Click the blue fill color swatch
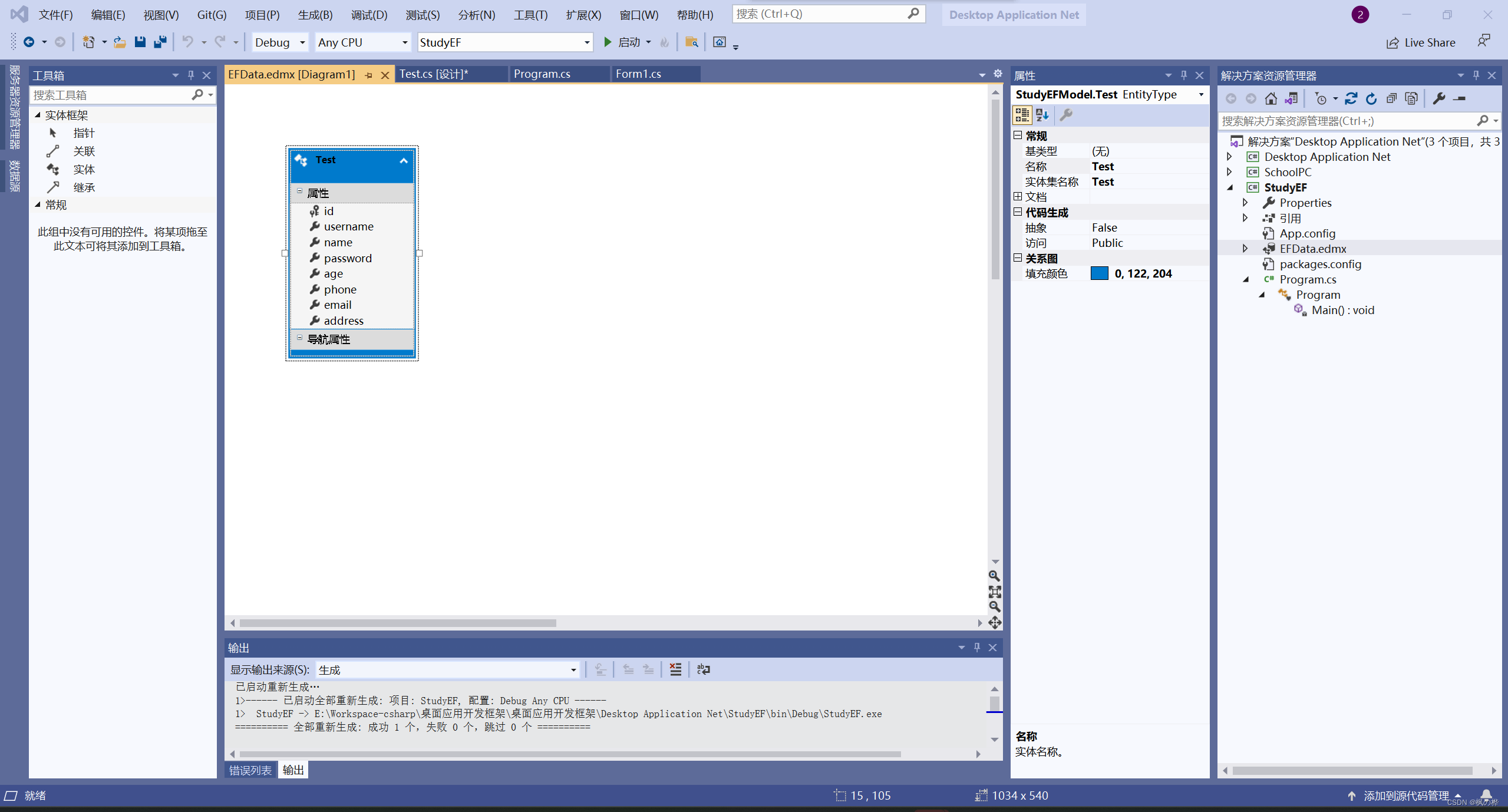This screenshot has height=812, width=1508. coord(1099,273)
